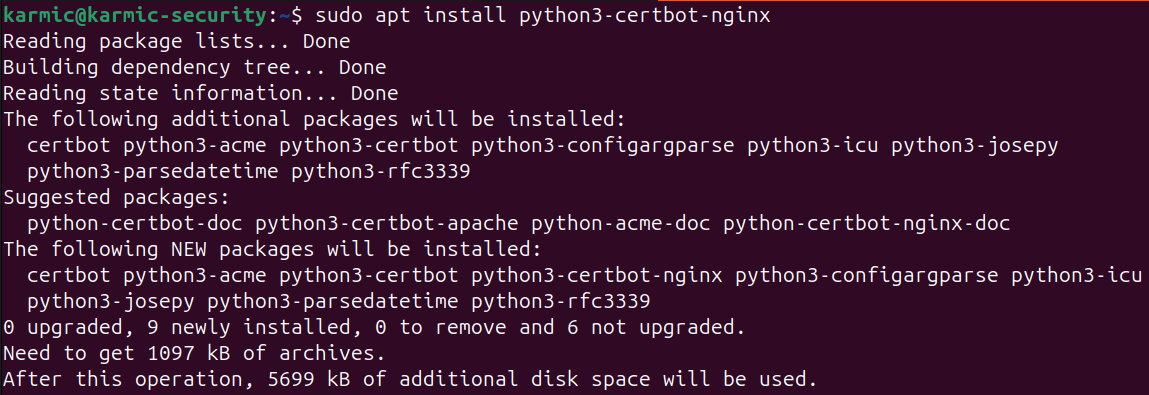This screenshot has width=1149, height=395.
Task: Click the '5699 kB of additional disk space' line
Action: coord(410,380)
